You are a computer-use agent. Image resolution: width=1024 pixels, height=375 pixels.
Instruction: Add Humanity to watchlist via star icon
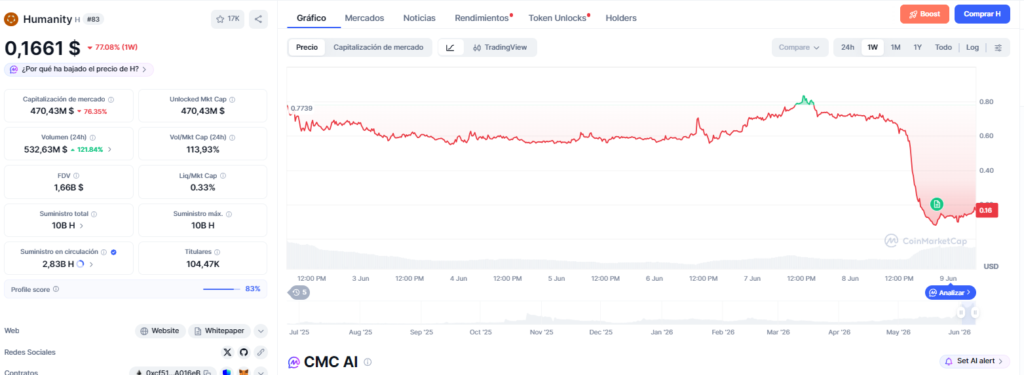227,19
